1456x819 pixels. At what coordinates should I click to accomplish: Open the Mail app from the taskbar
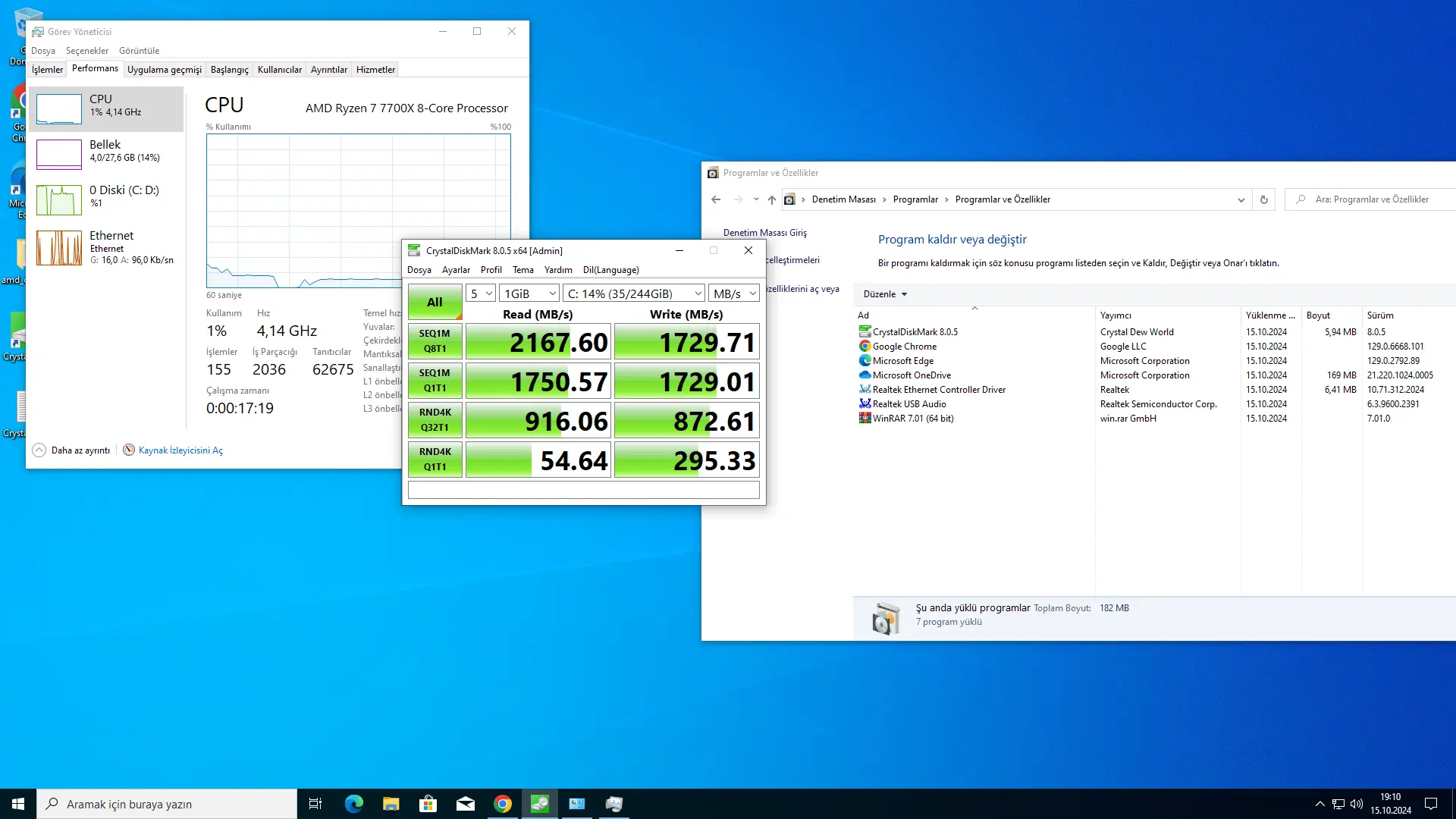(465, 804)
